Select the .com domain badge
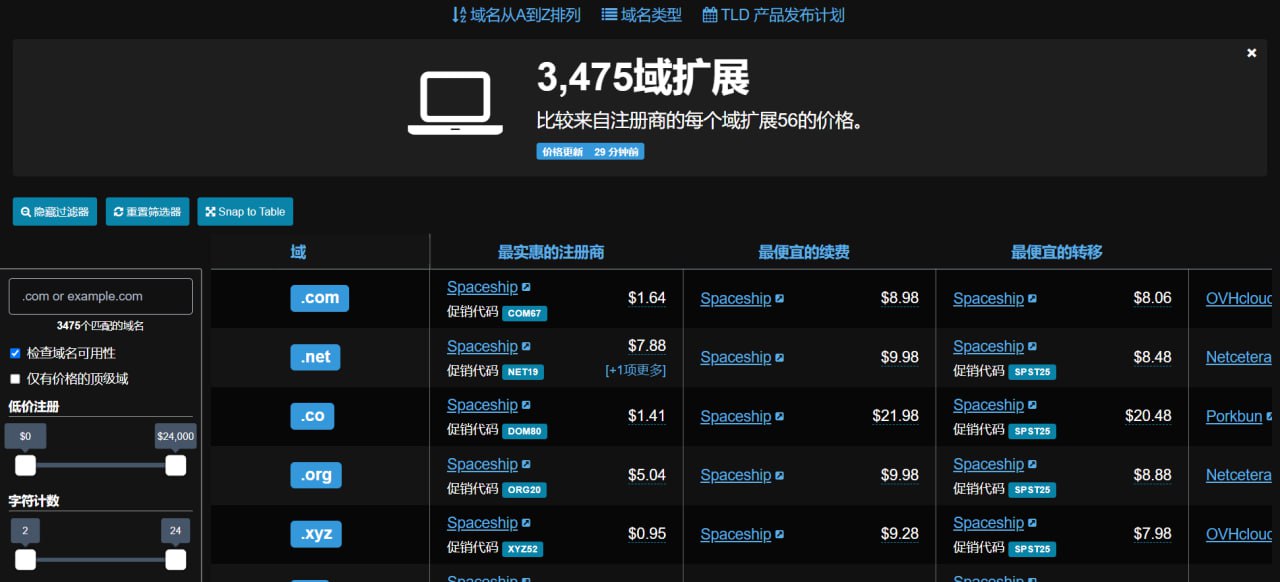The height and width of the screenshot is (582, 1280). click(x=320, y=298)
